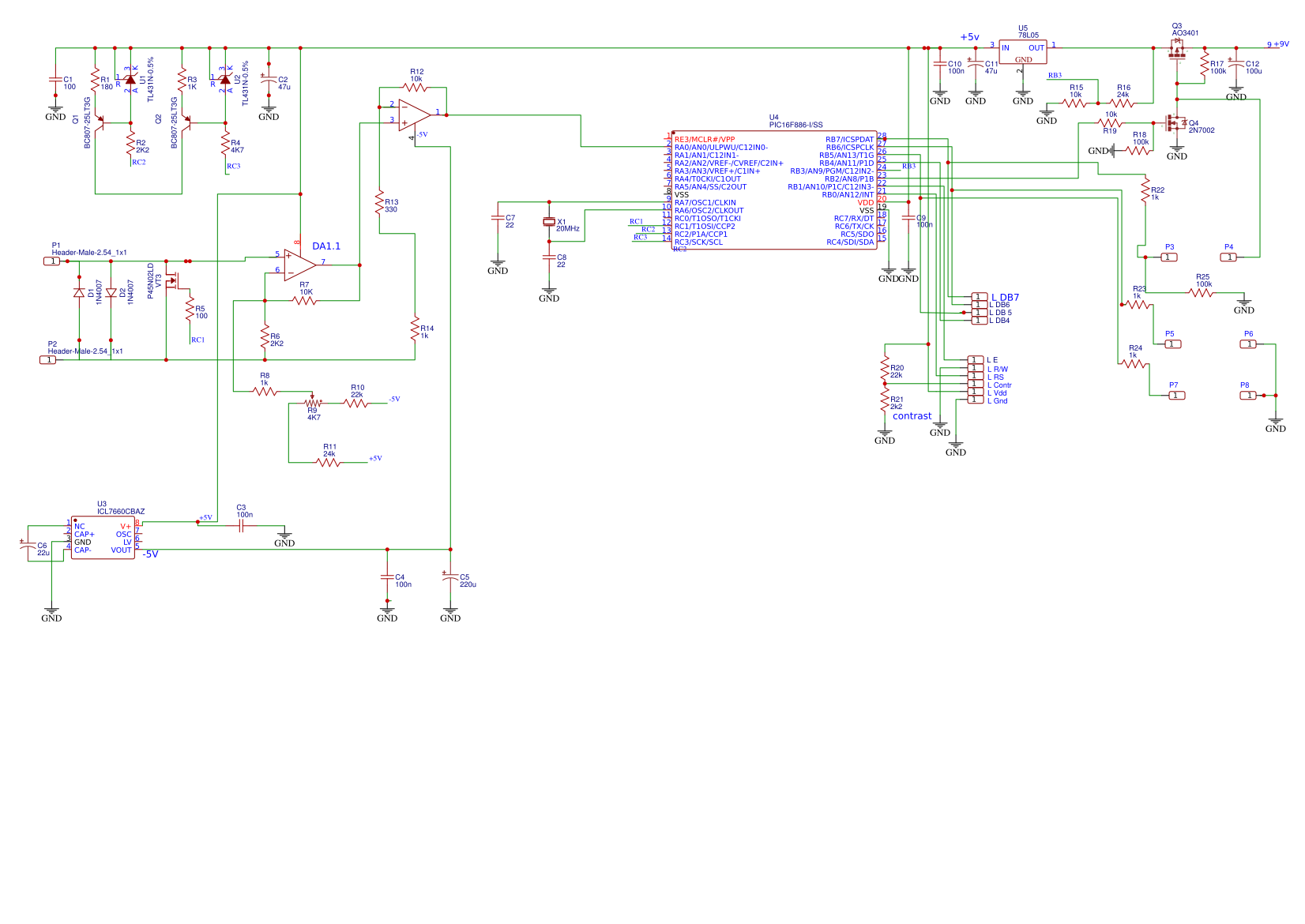Select the R17 100k resistor symbol
Image resolution: width=1305 pixels, height=924 pixels.
(1205, 65)
